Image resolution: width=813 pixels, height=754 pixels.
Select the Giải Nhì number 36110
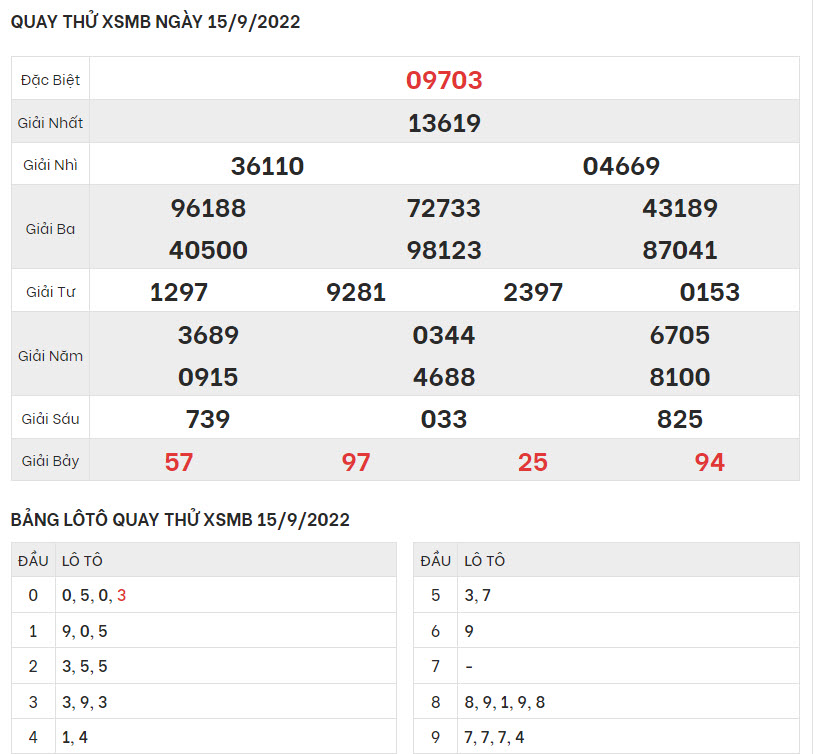pyautogui.click(x=267, y=166)
